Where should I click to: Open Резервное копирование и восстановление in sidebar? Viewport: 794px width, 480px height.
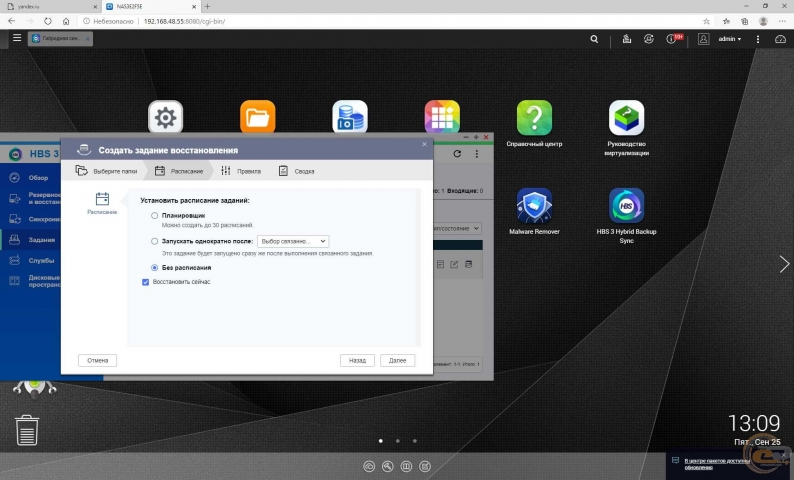[x=30, y=198]
